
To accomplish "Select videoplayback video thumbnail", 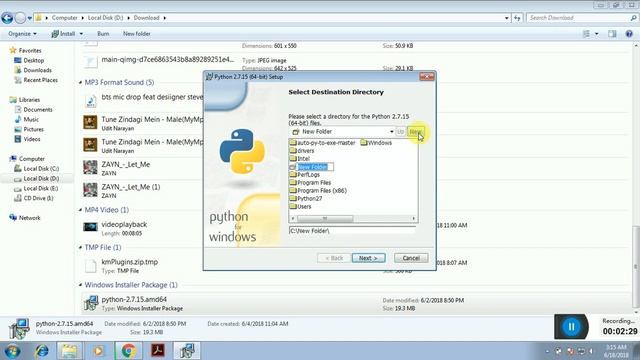I will click(91, 227).
